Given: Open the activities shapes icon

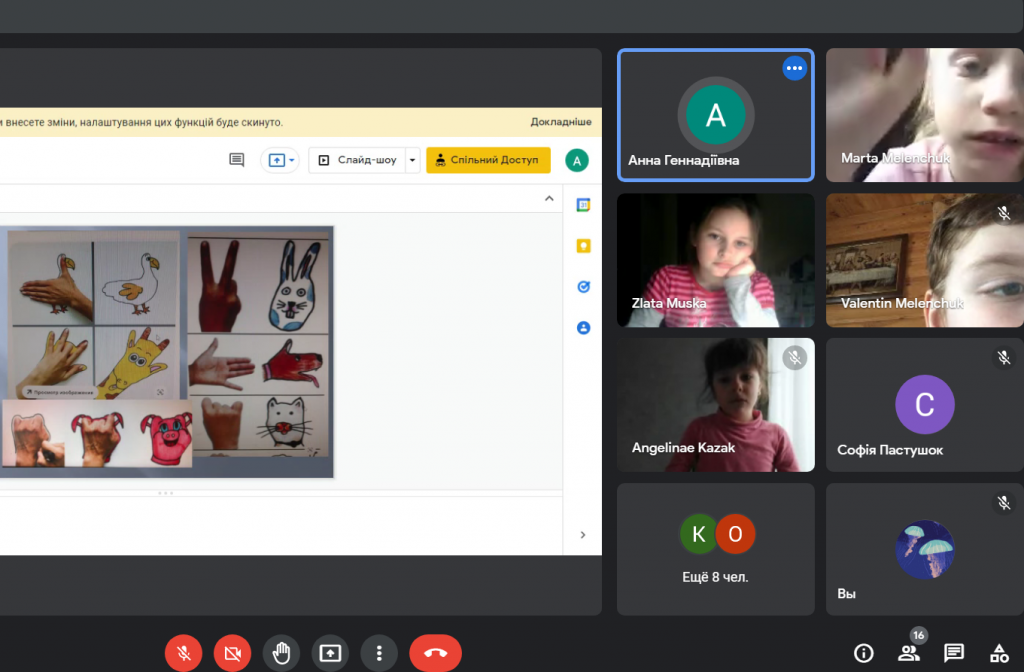Looking at the screenshot, I should tap(998, 653).
